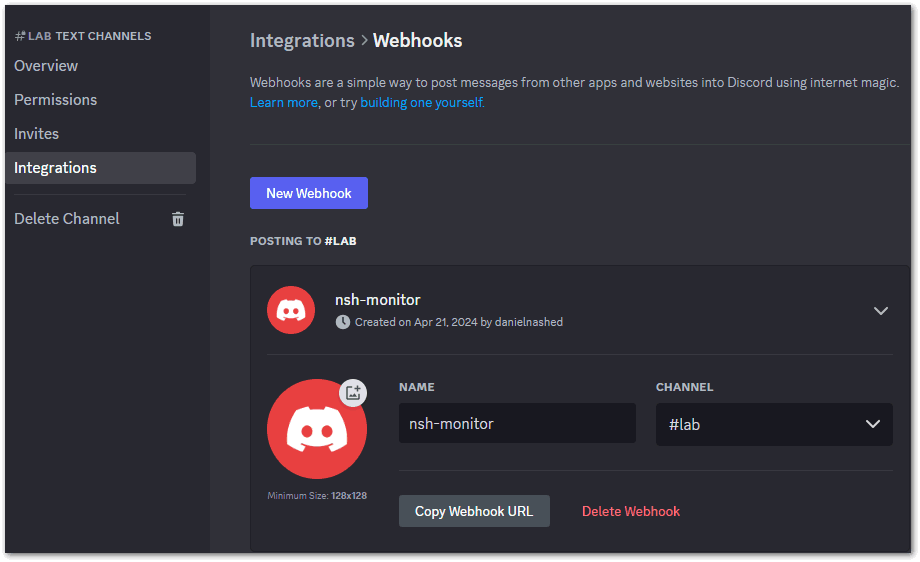This screenshot has height=562, width=920.
Task: Delete the nsh-monitor webhook
Action: (x=631, y=512)
